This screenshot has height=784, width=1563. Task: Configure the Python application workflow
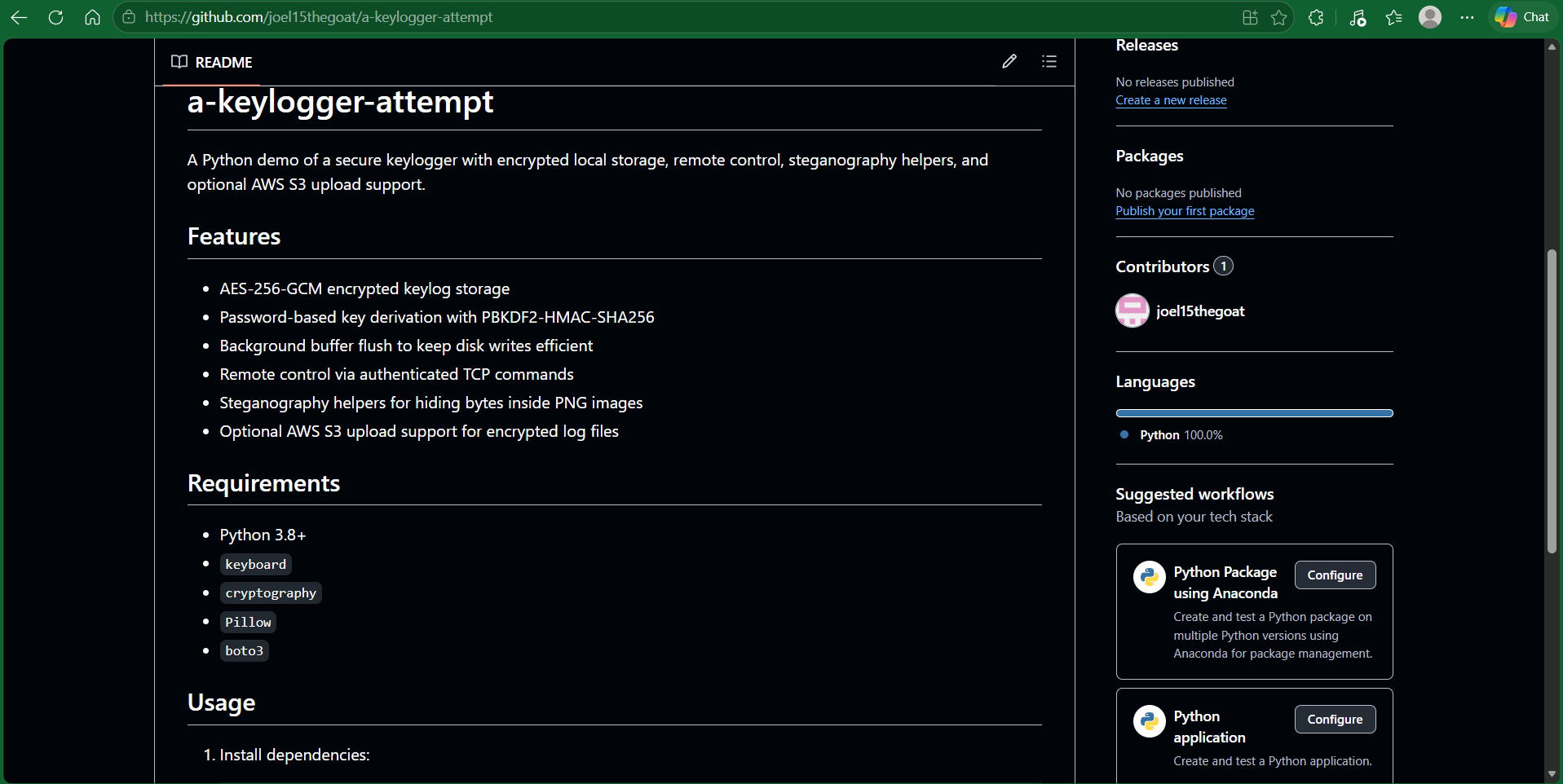coord(1335,719)
